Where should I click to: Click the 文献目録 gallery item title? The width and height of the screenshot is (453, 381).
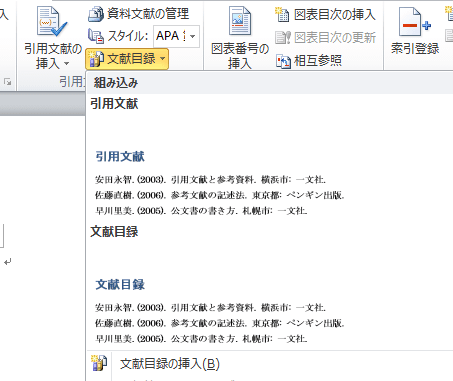[x=114, y=232]
